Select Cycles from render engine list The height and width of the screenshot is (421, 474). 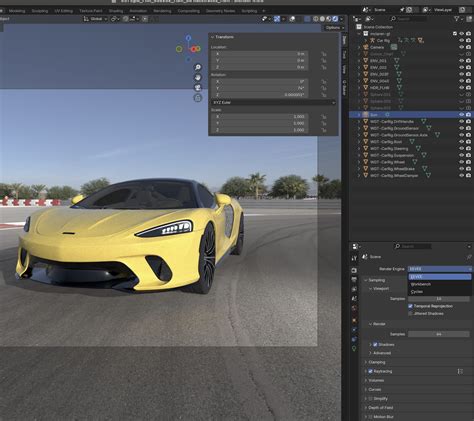pyautogui.click(x=440, y=292)
